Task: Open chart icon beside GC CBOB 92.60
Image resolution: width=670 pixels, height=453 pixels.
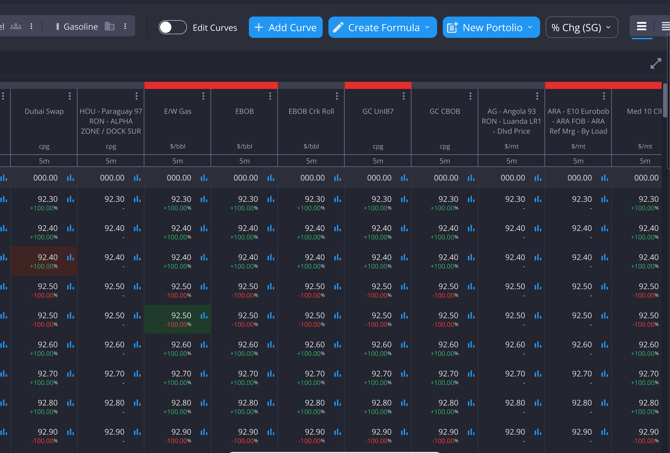Action: (x=471, y=344)
